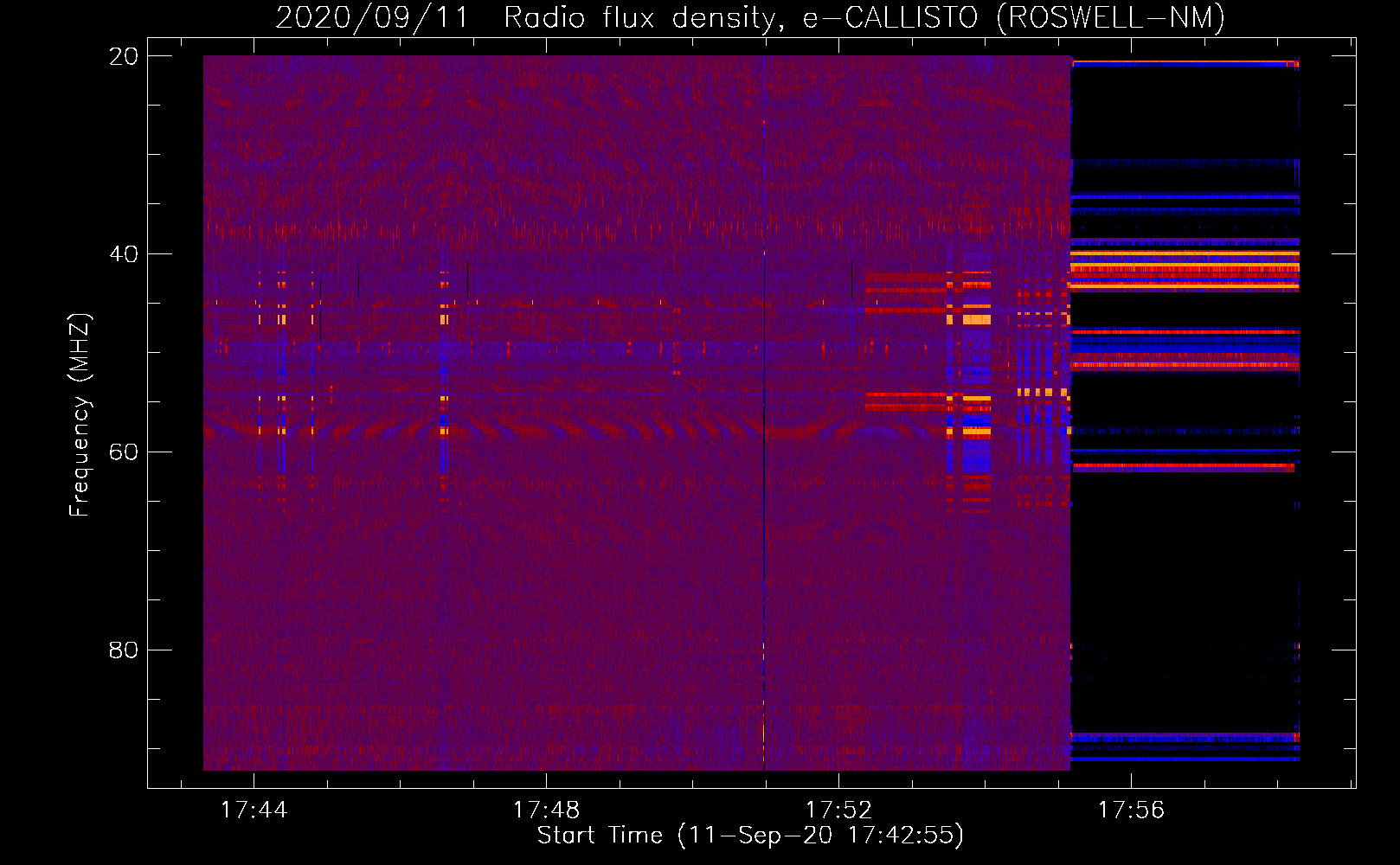Viewport: 1400px width, 865px height.
Task: Click the 80 frequency axis label
Action: pyautogui.click(x=124, y=650)
